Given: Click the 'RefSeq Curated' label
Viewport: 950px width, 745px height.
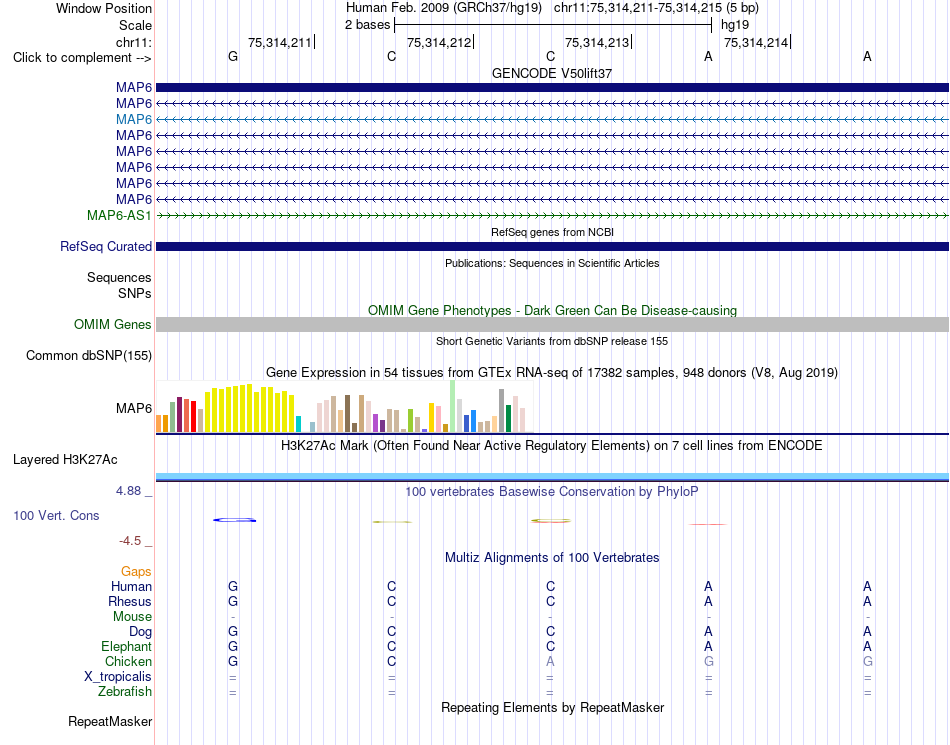Looking at the screenshot, I should click(106, 247).
